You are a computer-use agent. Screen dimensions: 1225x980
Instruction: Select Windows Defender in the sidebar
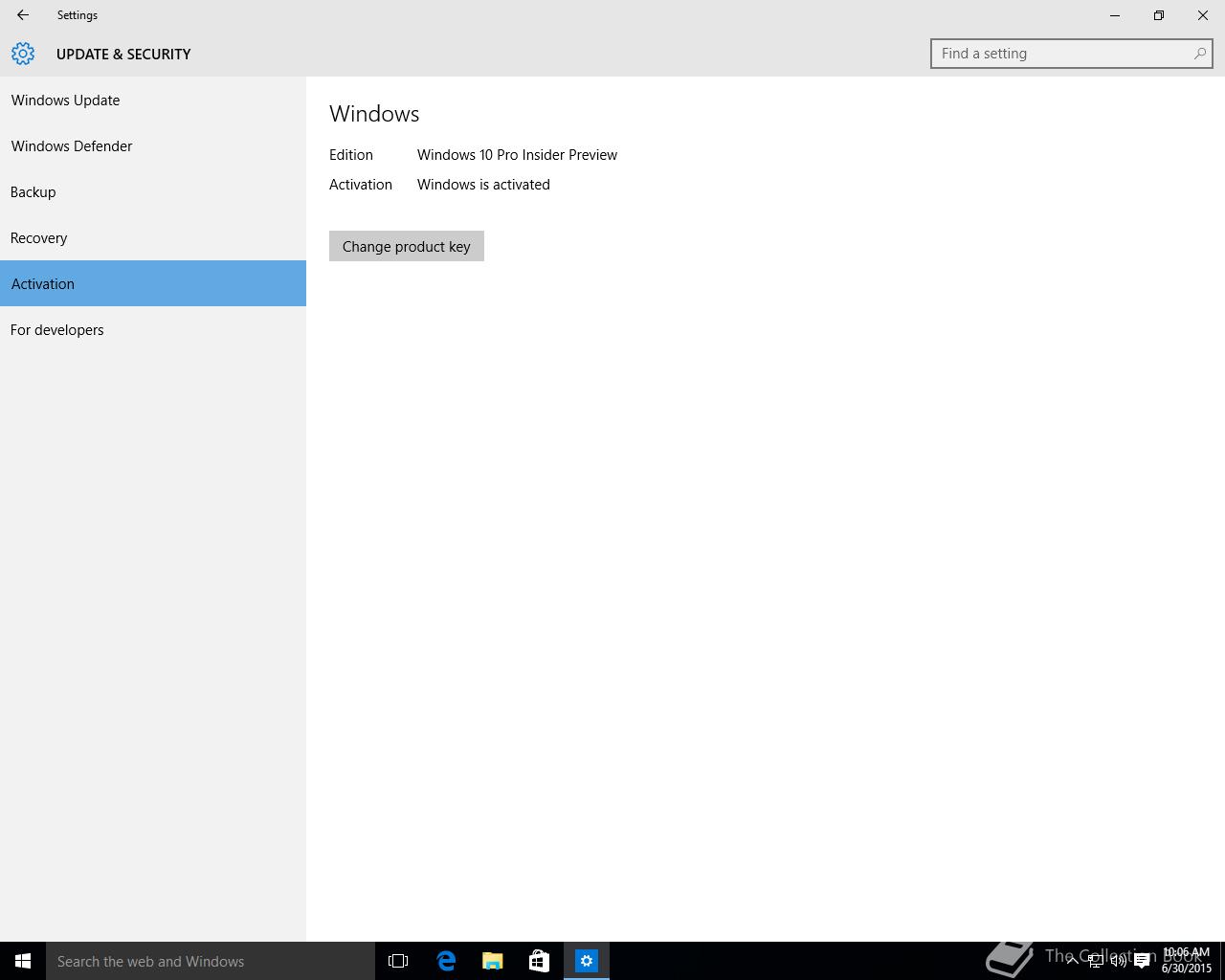153,145
